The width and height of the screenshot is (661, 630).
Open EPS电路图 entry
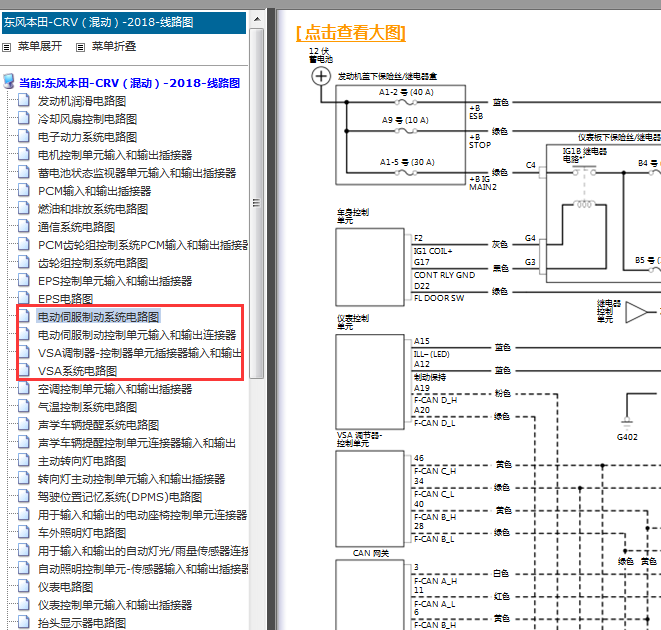tap(65, 299)
